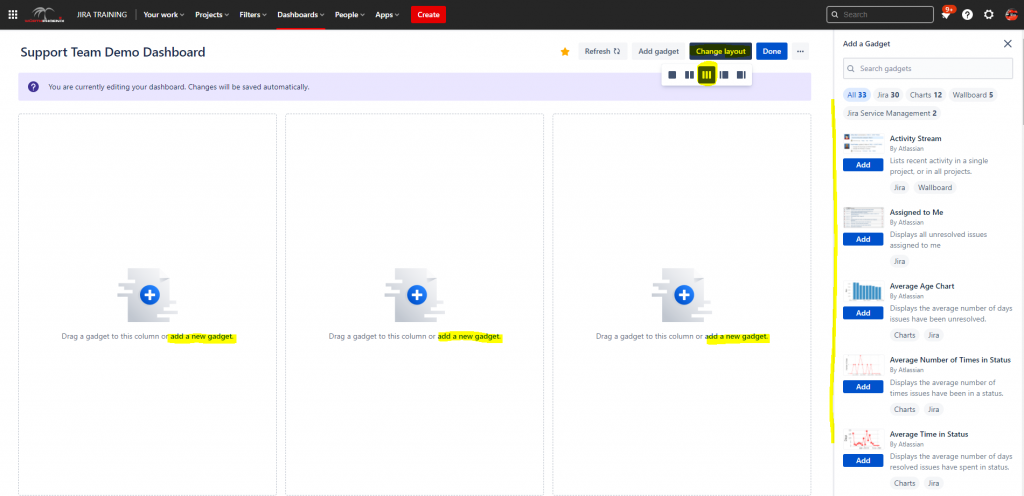
Task: Filter by Jira Service Management 2 category
Action: pos(891,113)
